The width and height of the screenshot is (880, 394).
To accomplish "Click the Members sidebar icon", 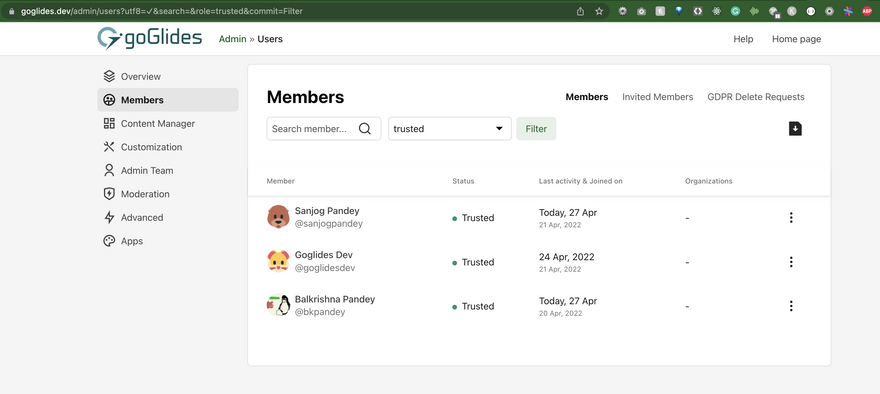I will (109, 100).
